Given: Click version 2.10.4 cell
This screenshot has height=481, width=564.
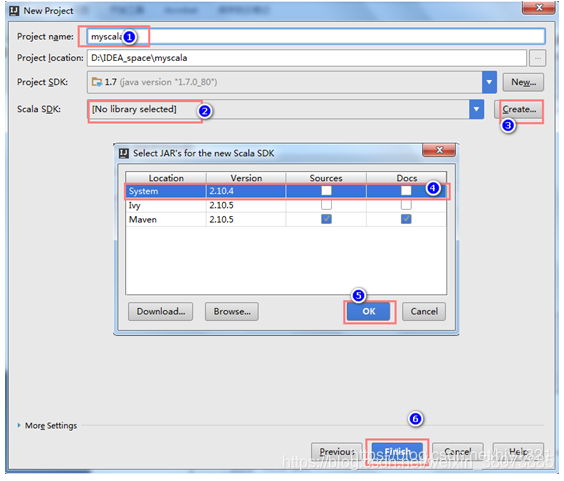Looking at the screenshot, I should (x=246, y=191).
